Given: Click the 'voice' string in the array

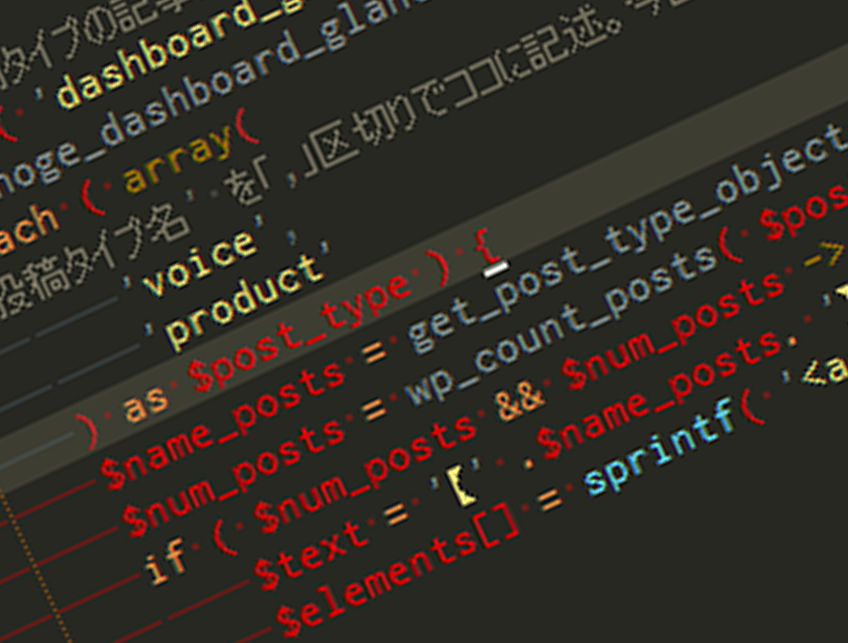Looking at the screenshot, I should coord(200,262).
